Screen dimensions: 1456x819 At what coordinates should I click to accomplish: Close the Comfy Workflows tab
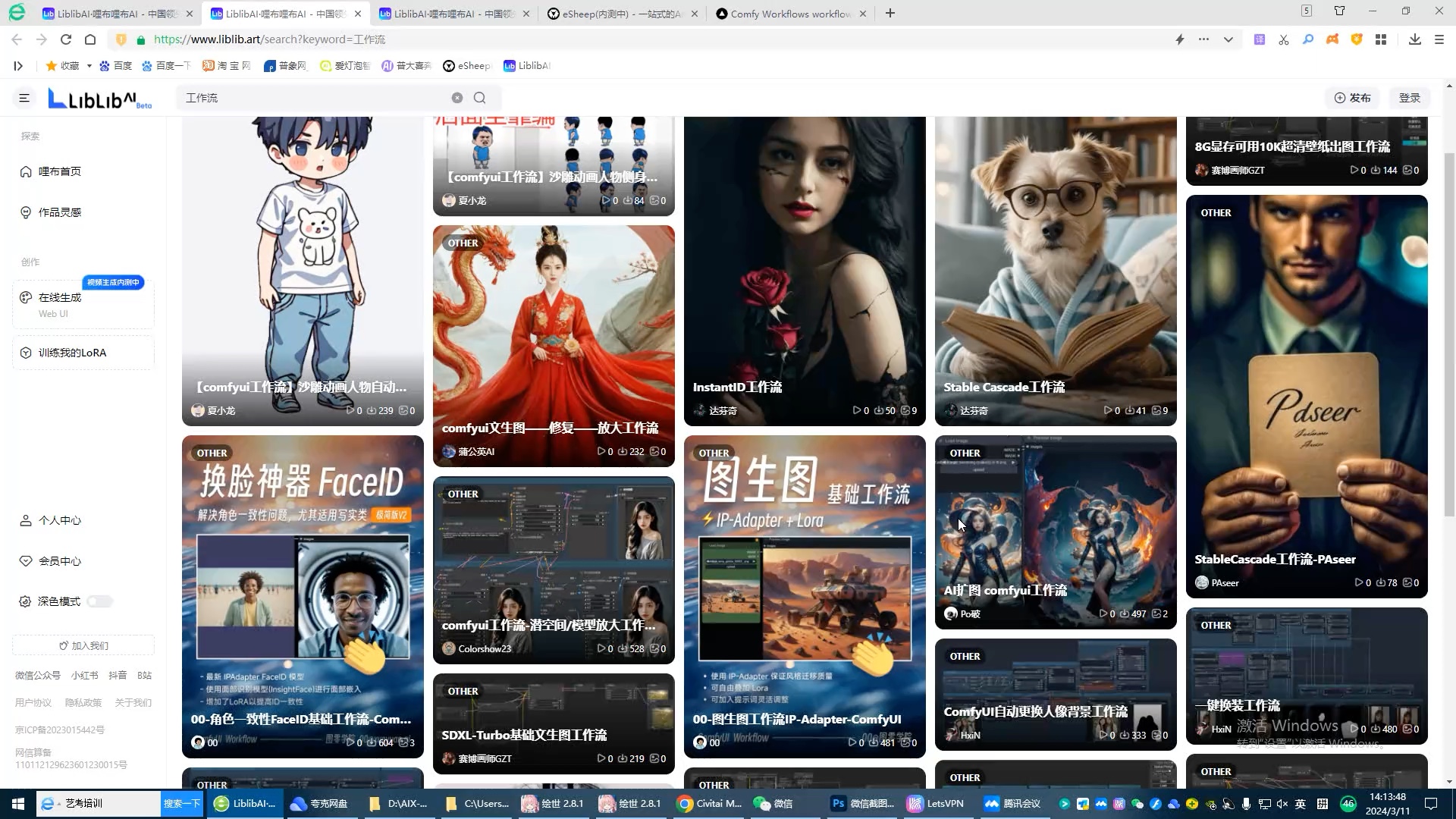[x=862, y=14]
